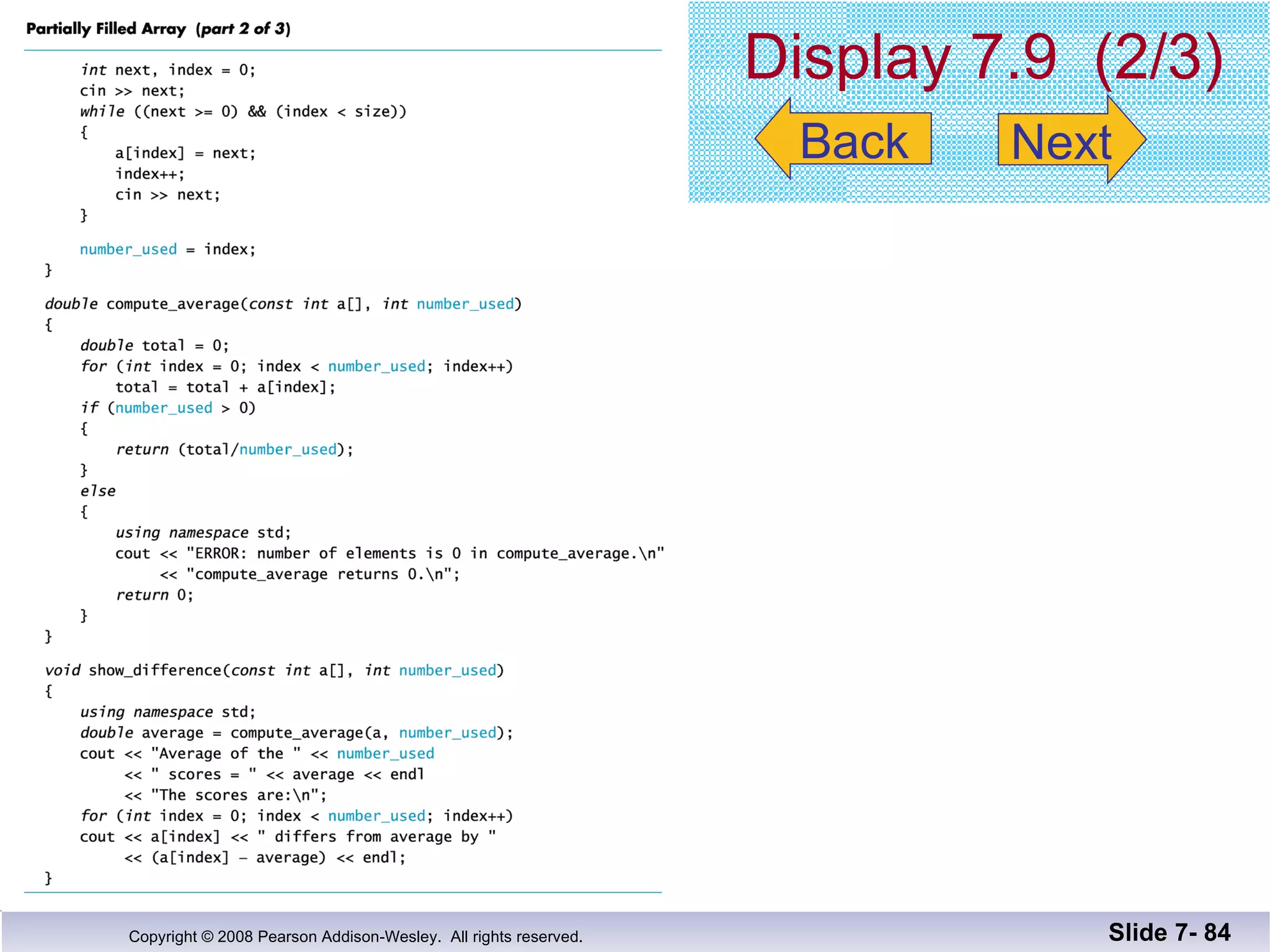Click the '(a[index] - average) << endl;' line
1270x952 pixels.
tap(265, 858)
